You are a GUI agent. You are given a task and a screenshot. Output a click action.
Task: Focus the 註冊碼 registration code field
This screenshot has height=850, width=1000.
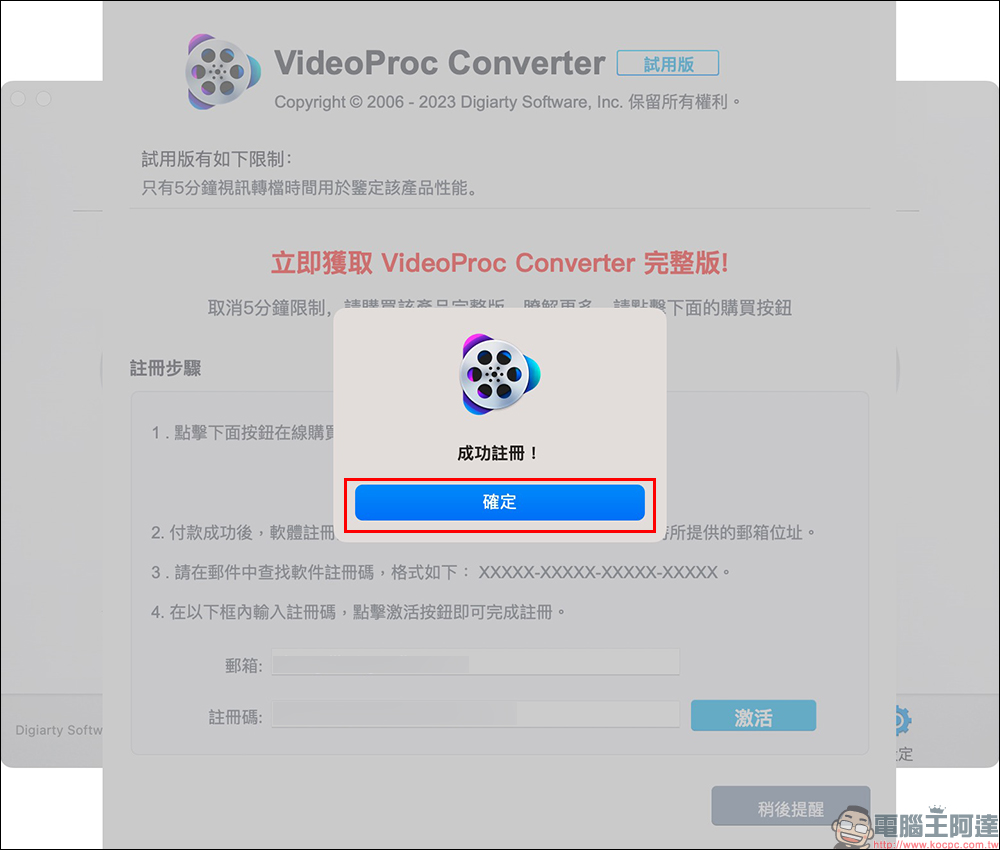(x=476, y=714)
